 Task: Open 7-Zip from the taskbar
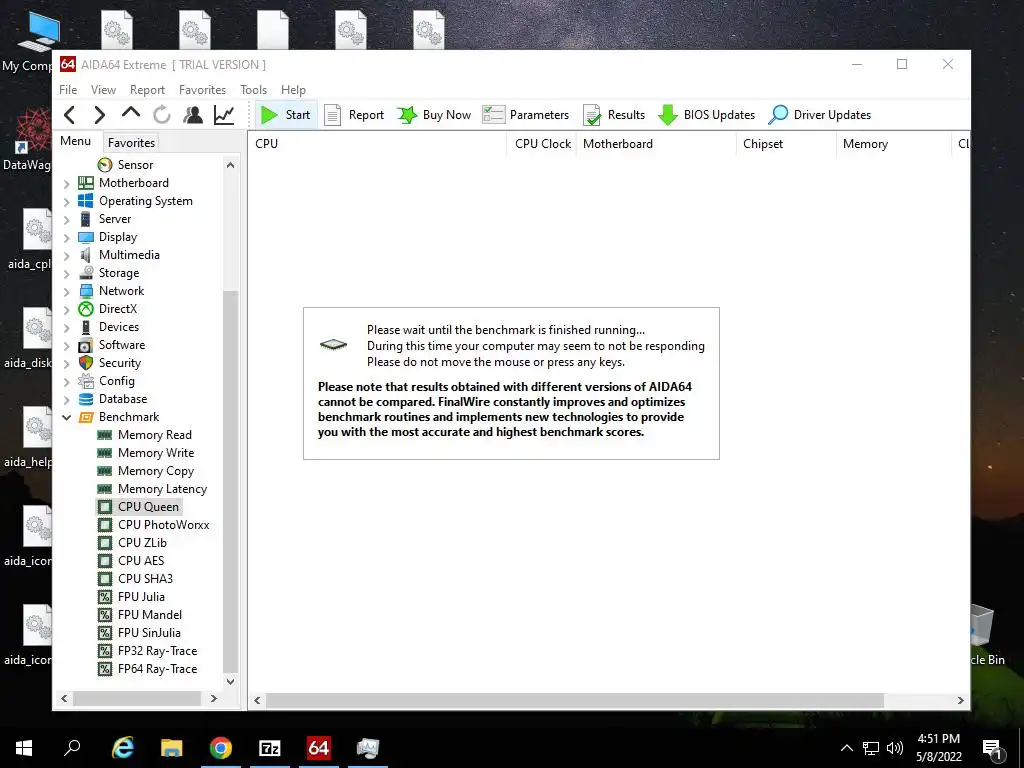click(270, 748)
